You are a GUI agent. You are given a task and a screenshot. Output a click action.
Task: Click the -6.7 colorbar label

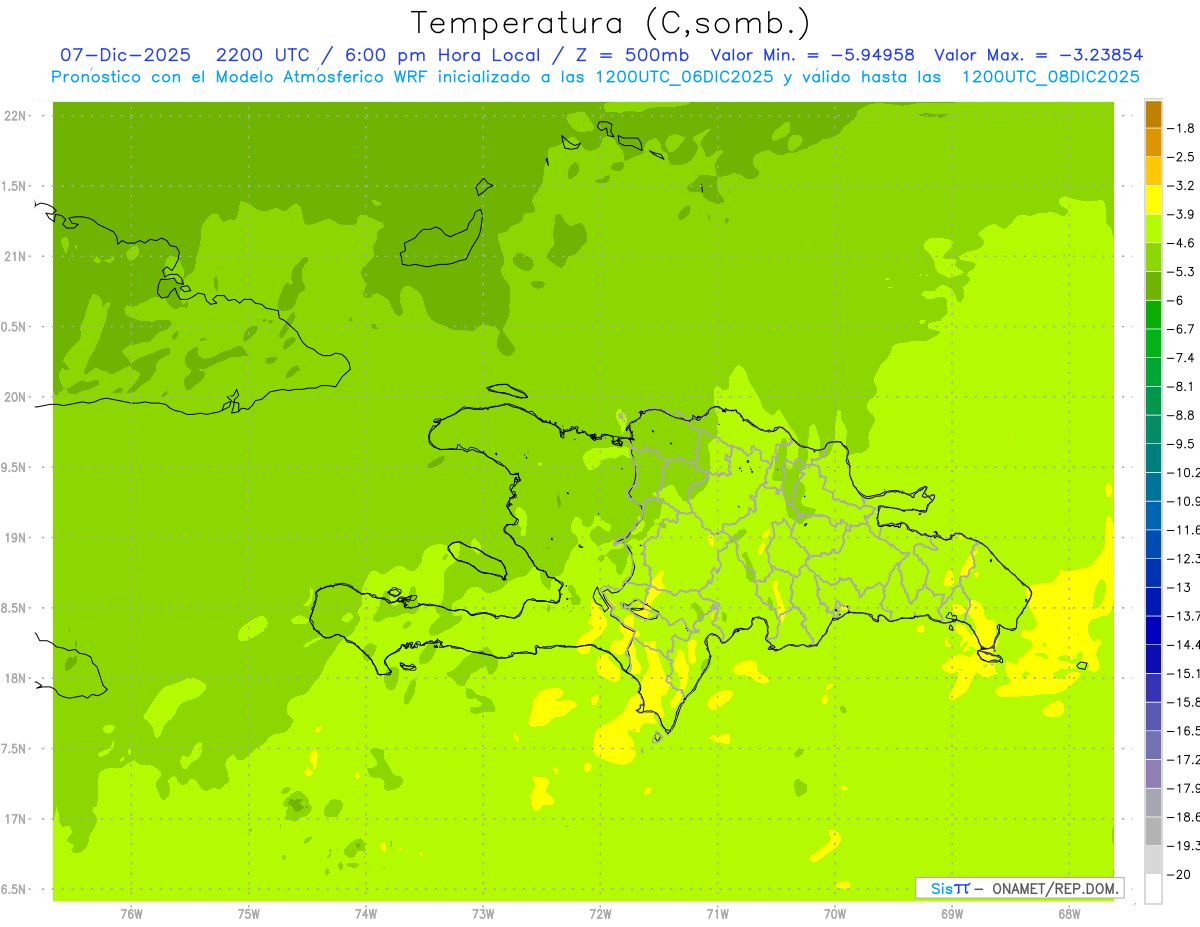coord(1181,329)
